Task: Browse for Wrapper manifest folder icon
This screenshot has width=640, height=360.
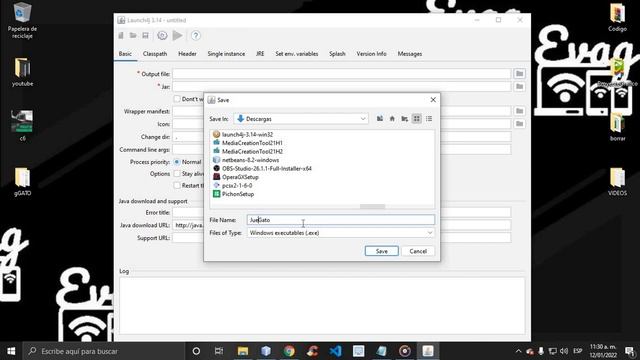Action: coord(519,111)
